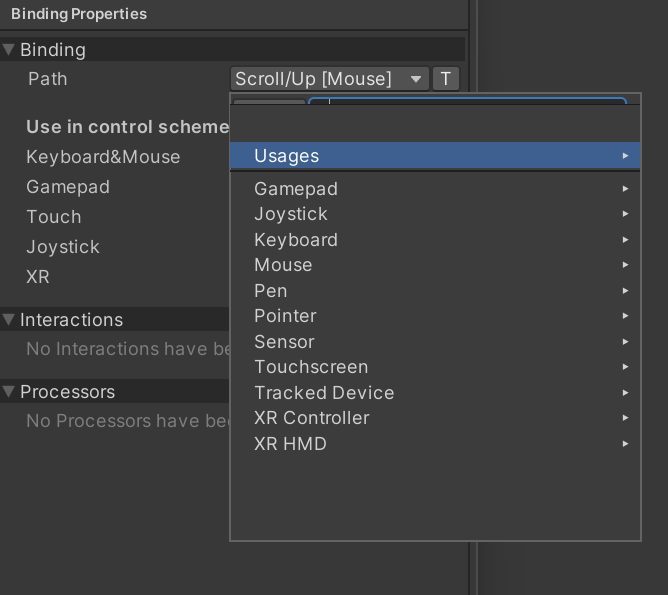The height and width of the screenshot is (595, 668).
Task: Click the Binding Properties panel header
Action: click(x=79, y=14)
